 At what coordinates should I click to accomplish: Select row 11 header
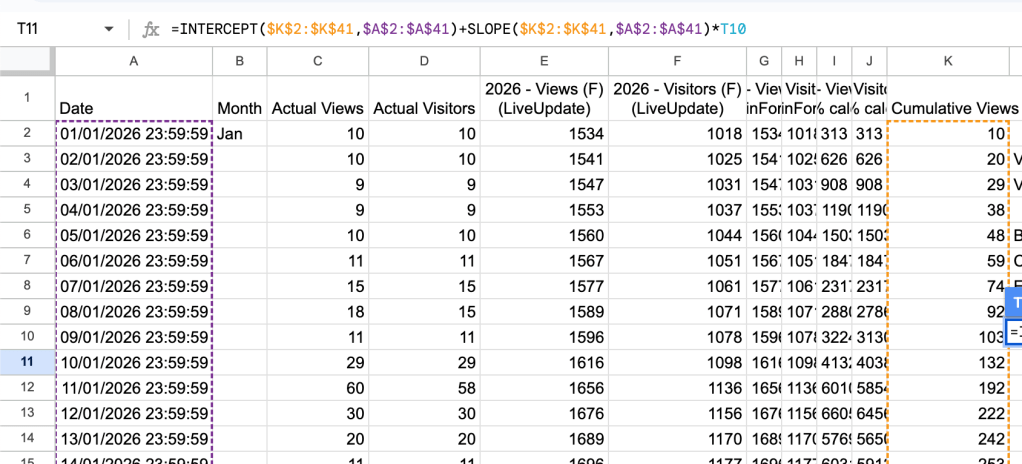[27, 361]
